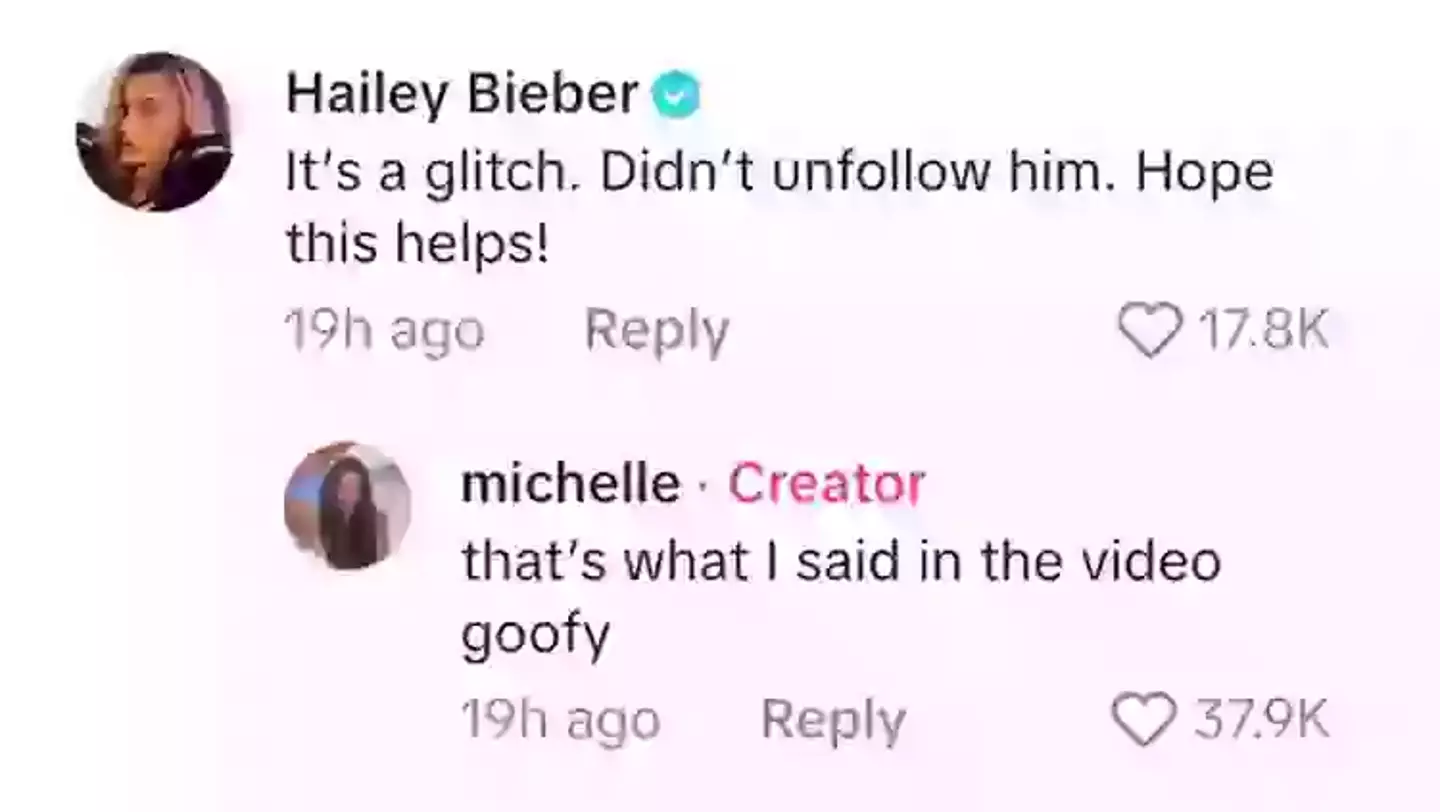
Task: Like Hailey Bieber's comment with the heart icon
Action: pos(1147,331)
